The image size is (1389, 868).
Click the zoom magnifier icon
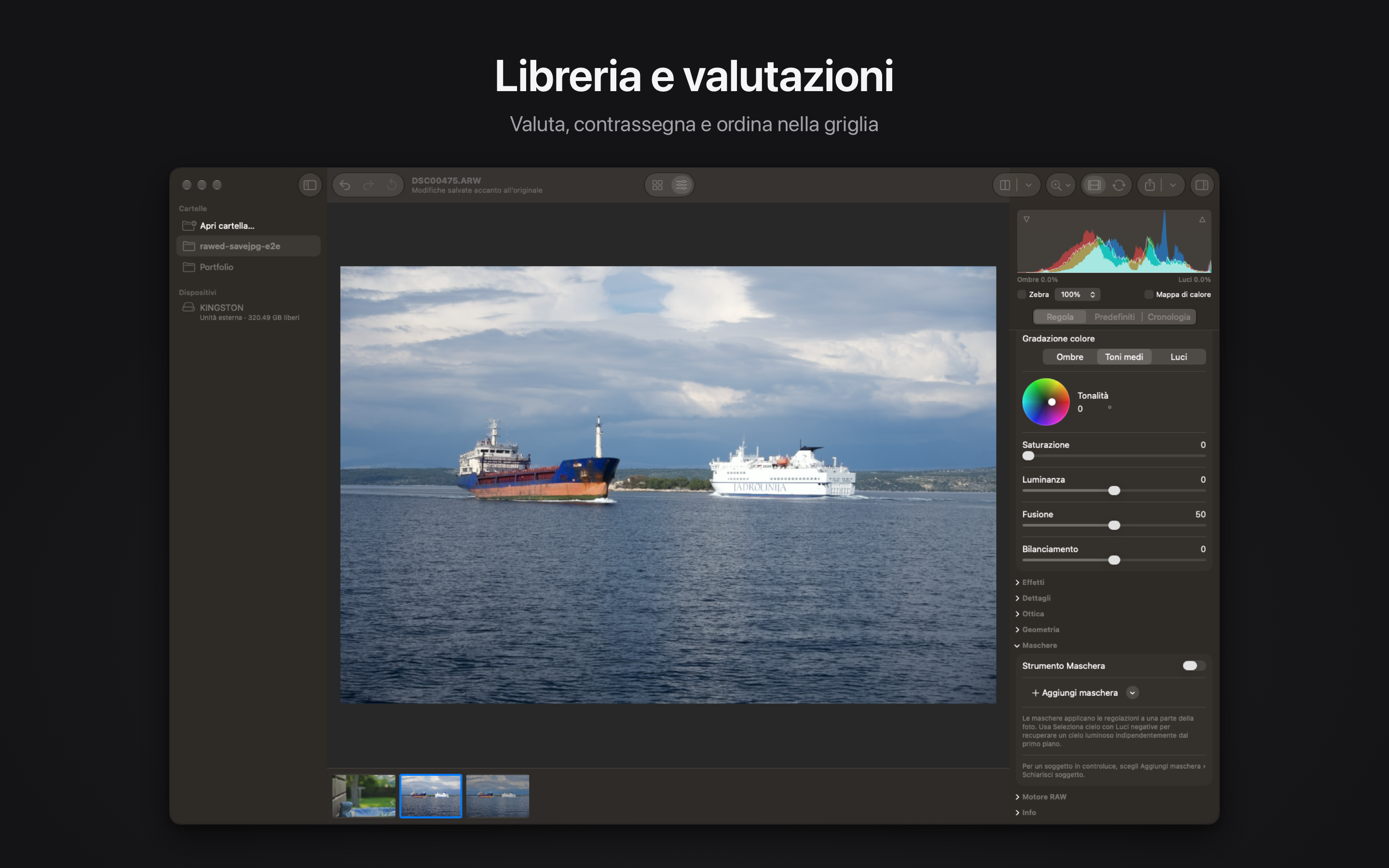click(1056, 185)
